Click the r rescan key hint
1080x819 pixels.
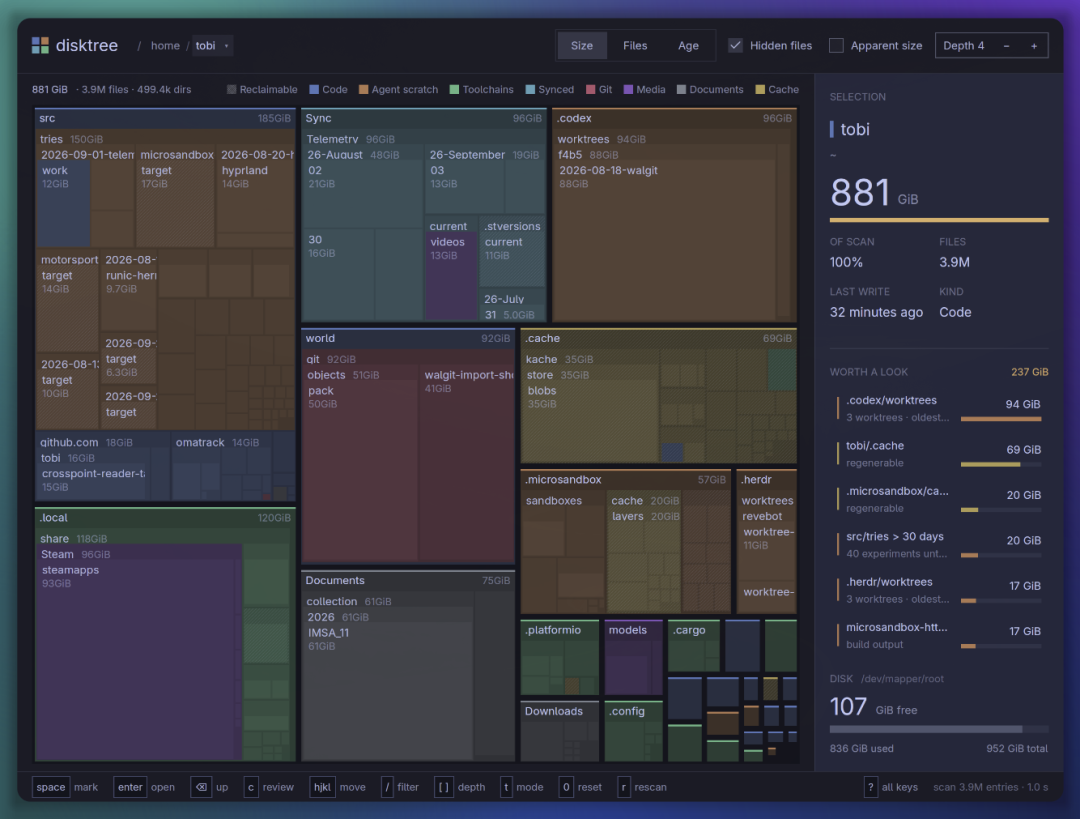pos(642,787)
